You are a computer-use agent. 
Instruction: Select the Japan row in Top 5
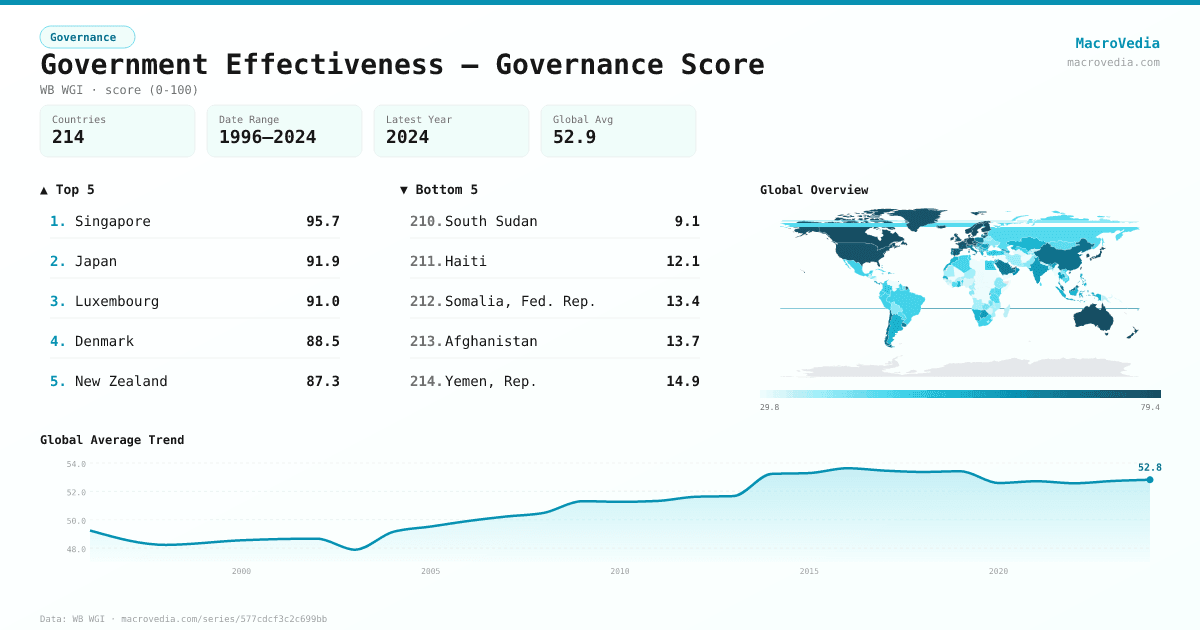(x=195, y=261)
